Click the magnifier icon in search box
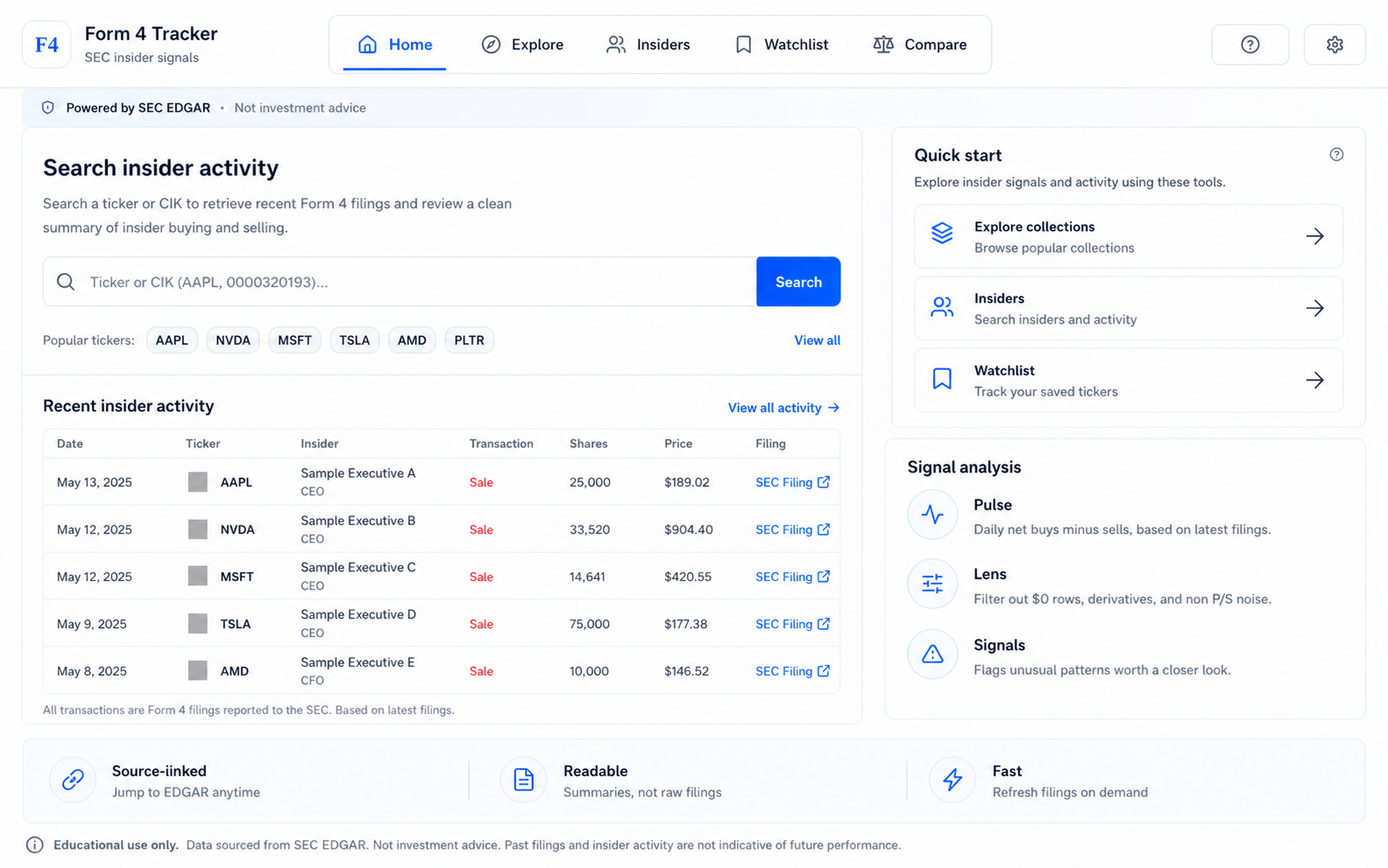Screen dimensions: 1388x868 tap(66, 282)
